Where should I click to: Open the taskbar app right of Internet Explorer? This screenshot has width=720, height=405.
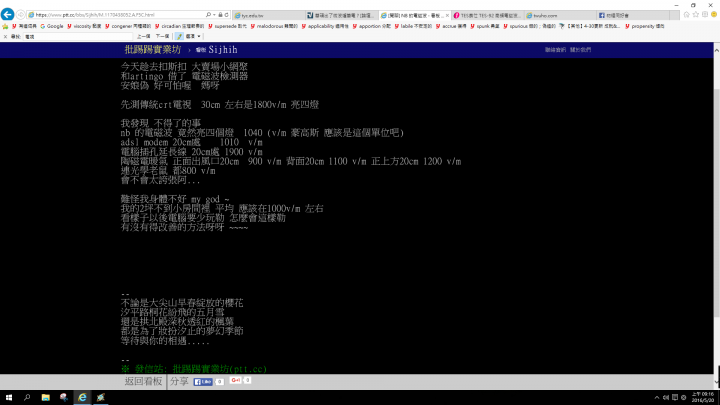[x=101, y=398]
